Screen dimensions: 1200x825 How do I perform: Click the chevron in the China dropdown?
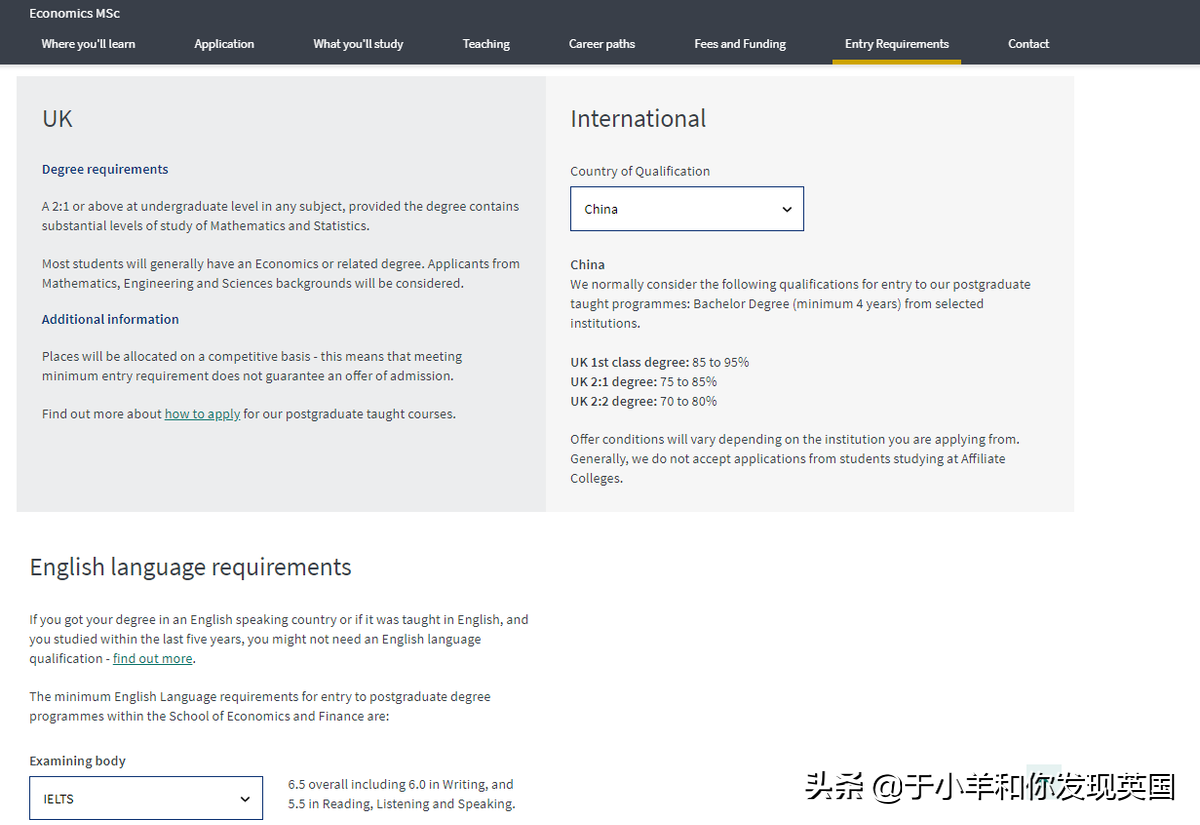pyautogui.click(x=787, y=210)
